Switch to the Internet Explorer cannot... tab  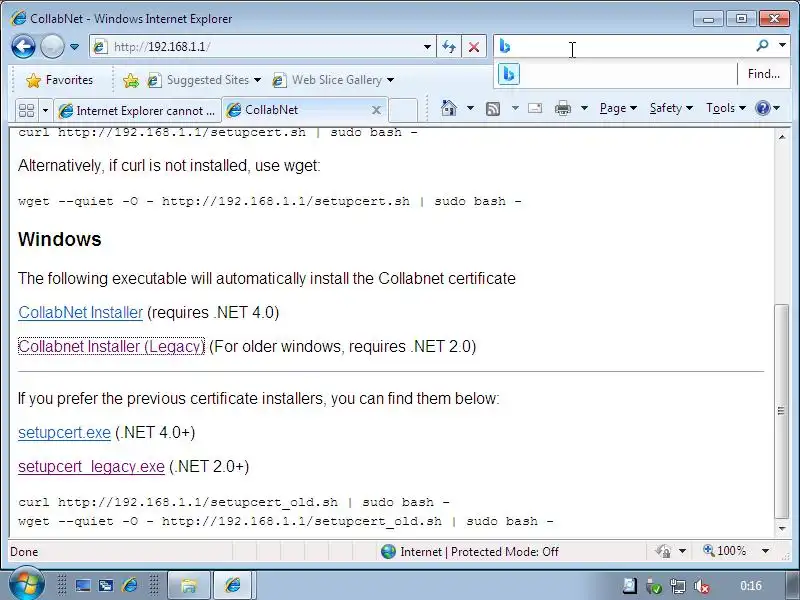tap(137, 110)
